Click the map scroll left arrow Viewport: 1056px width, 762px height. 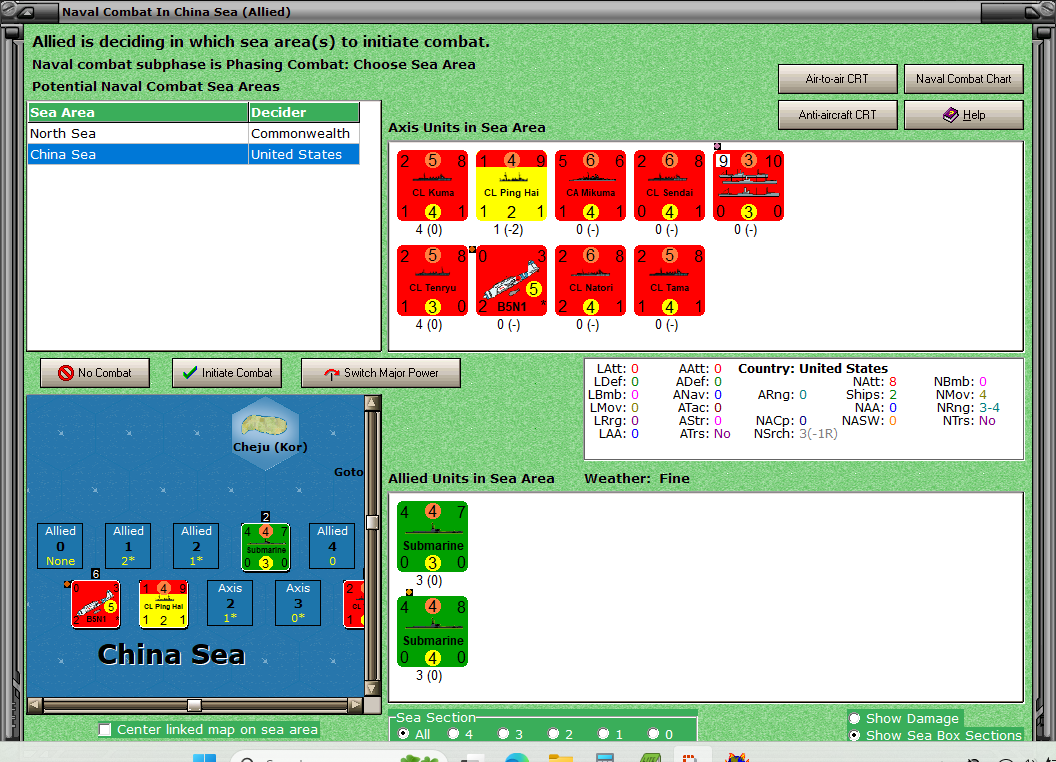(35, 705)
